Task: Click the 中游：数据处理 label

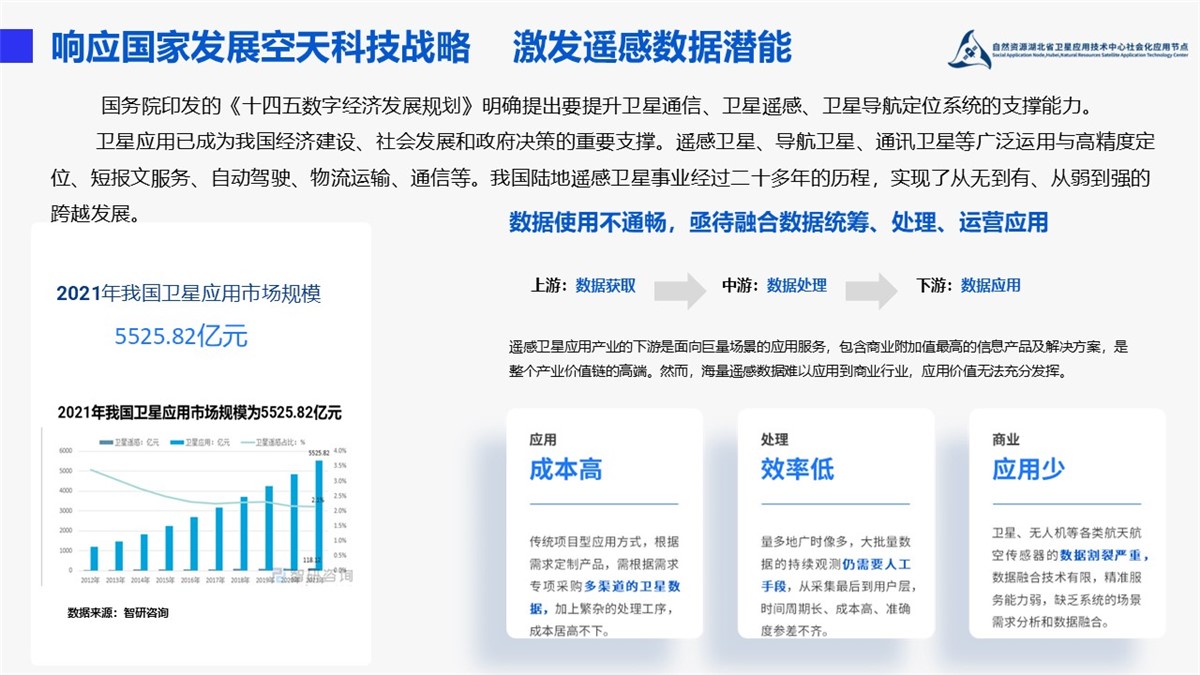Action: point(775,285)
